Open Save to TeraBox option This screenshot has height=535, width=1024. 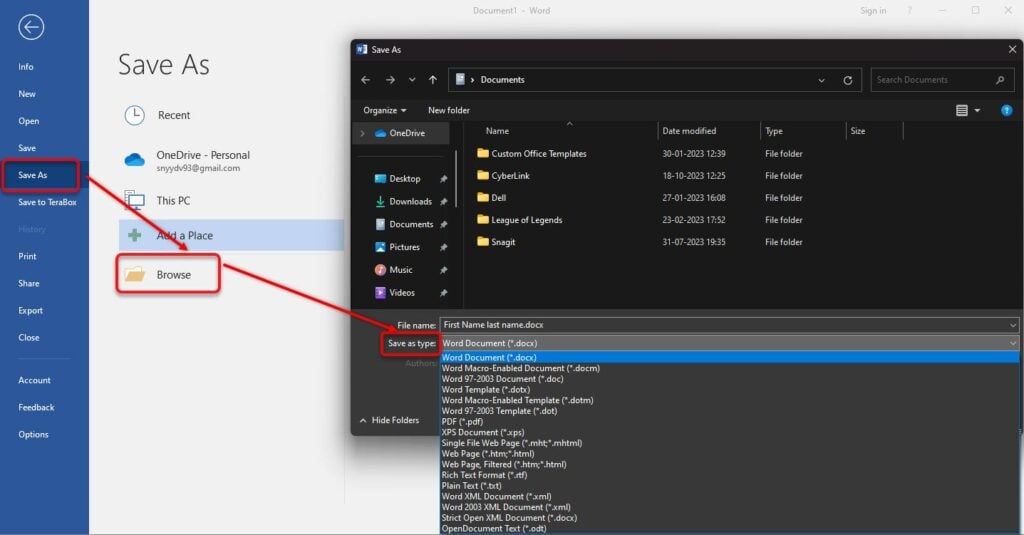click(47, 203)
